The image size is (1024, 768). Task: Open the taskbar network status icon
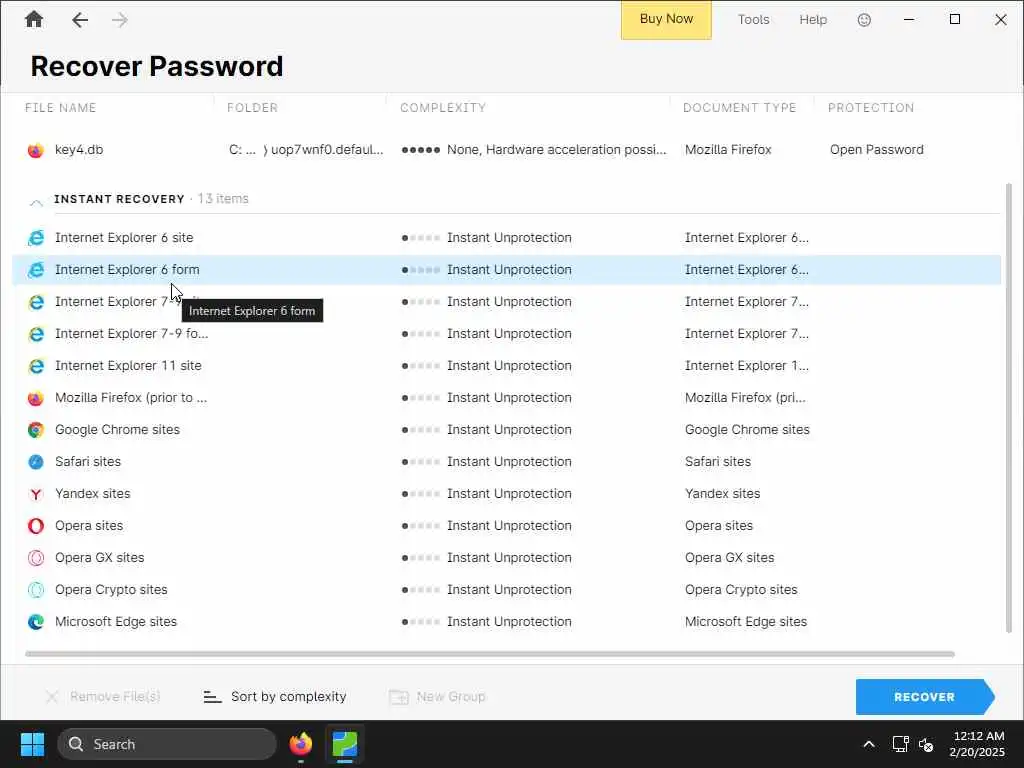[901, 744]
